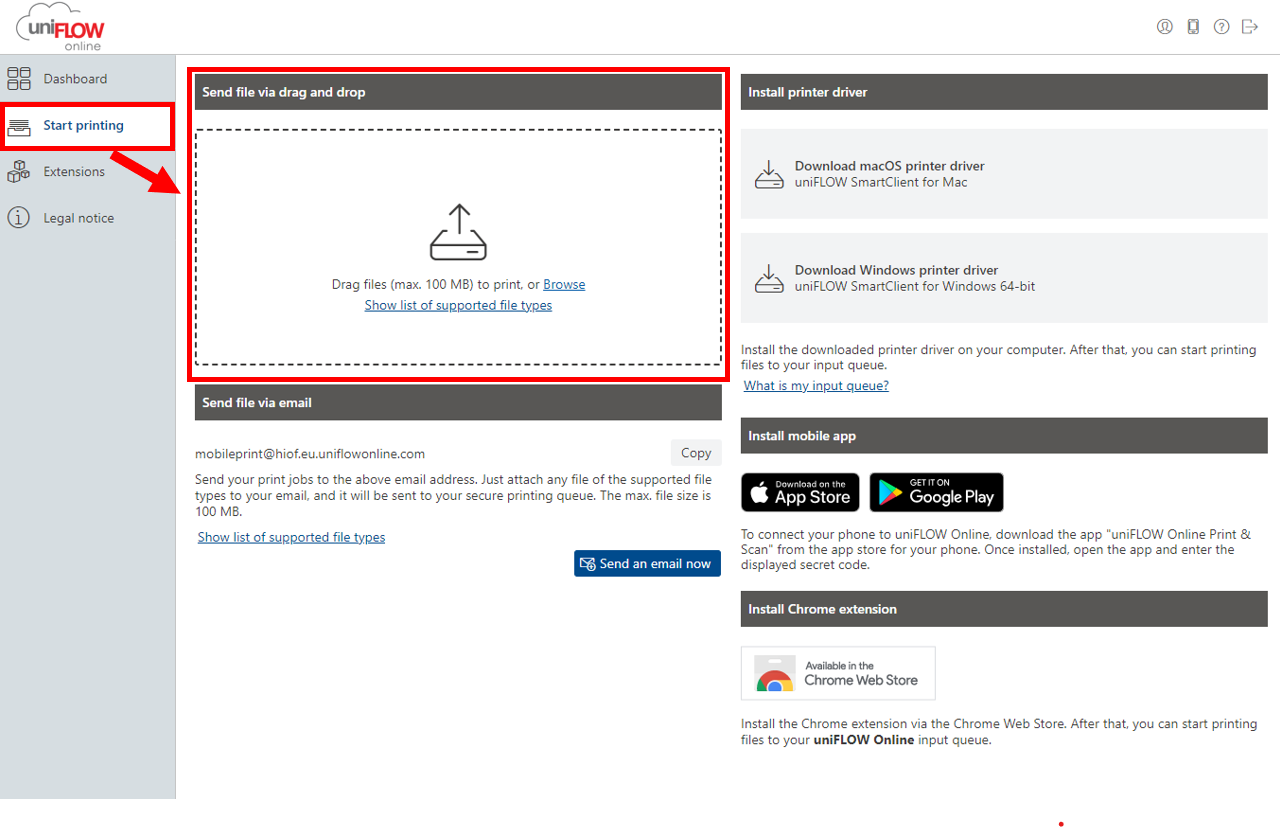Click the Install Chrome extension header
The width and height of the screenshot is (1280, 828).
click(1004, 609)
